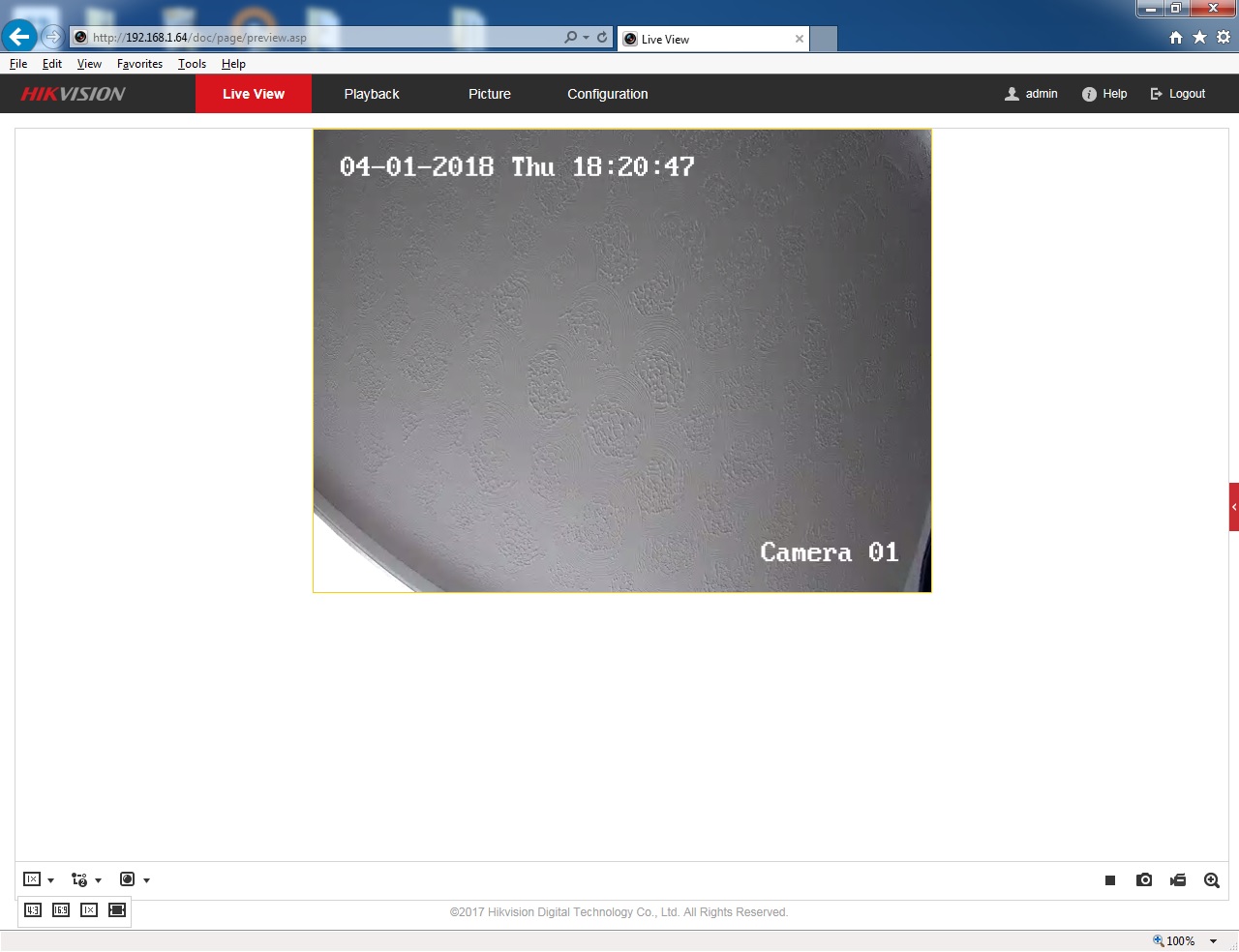Capture a snapshot with the camera icon

pyautogui.click(x=1144, y=880)
